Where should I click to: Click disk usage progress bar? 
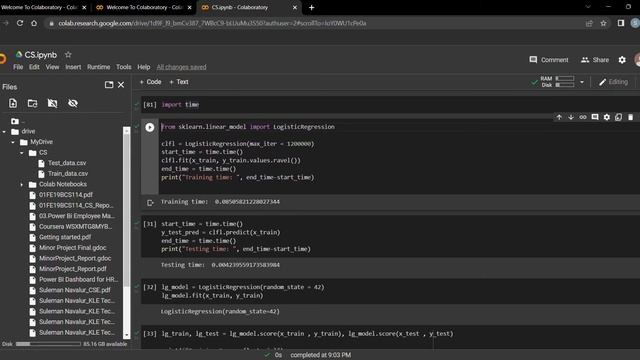coord(48,344)
